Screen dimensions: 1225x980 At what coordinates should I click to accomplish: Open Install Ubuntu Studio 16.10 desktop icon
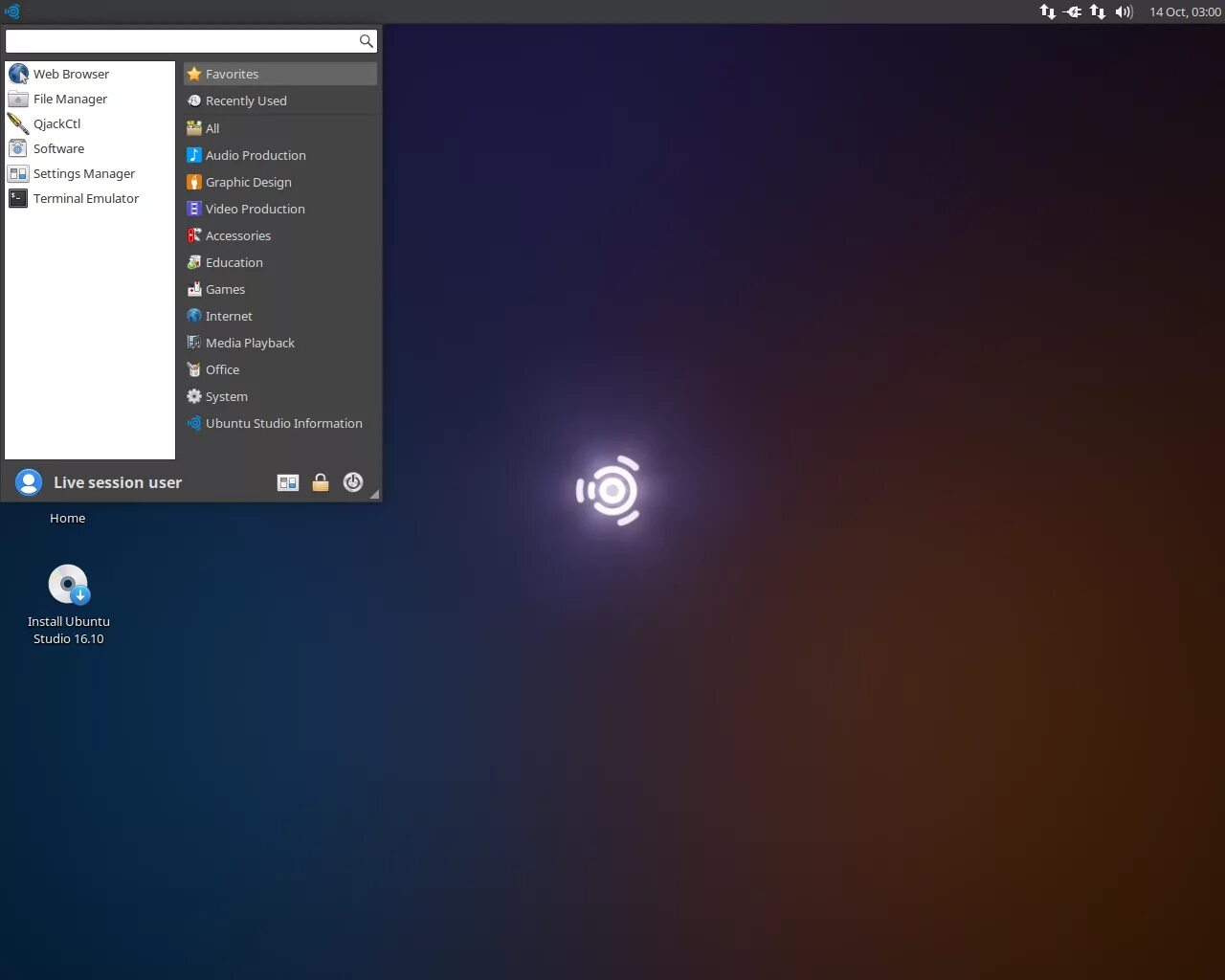tap(68, 585)
